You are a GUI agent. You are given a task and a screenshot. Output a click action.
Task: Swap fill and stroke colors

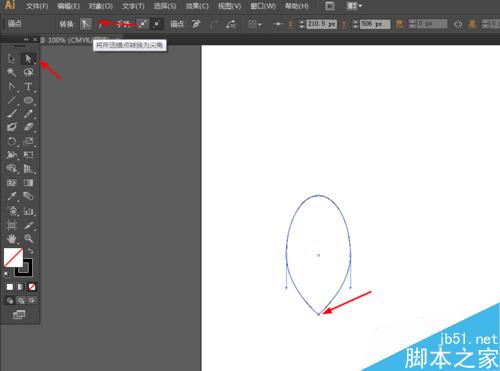(x=30, y=251)
